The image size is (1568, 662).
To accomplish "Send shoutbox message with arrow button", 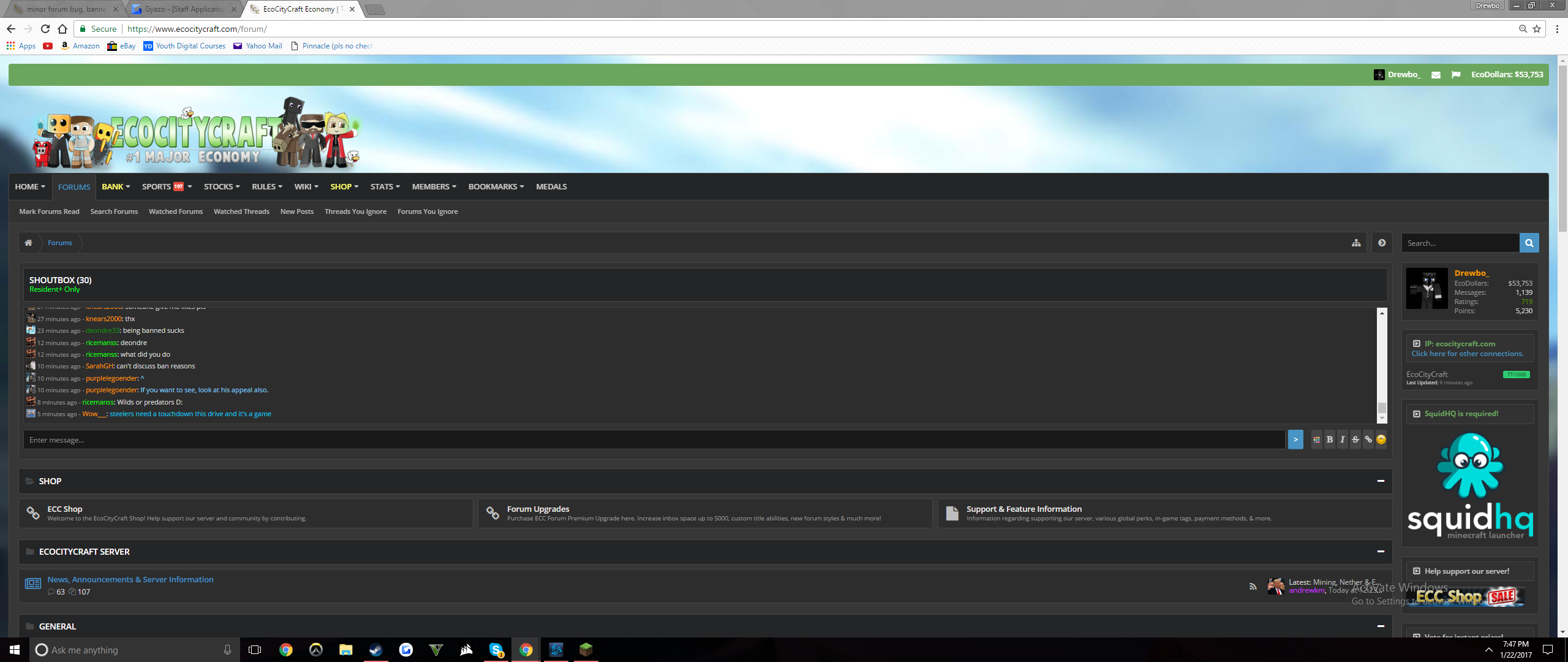I will coord(1295,439).
